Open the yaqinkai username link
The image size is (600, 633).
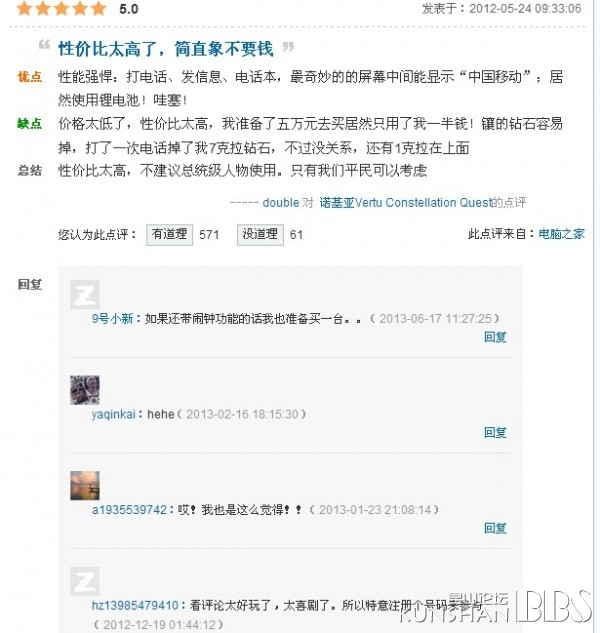(113, 414)
